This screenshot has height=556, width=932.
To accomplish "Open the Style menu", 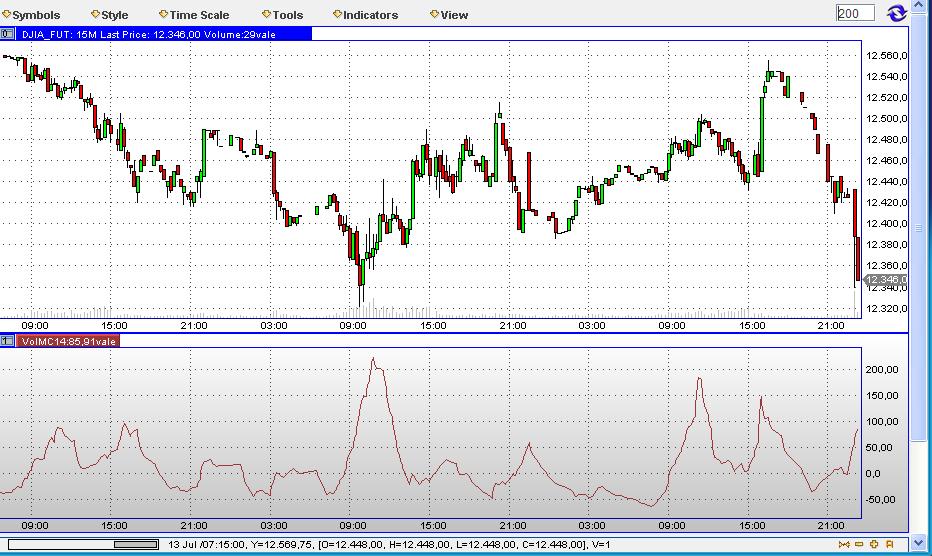I will tap(109, 15).
